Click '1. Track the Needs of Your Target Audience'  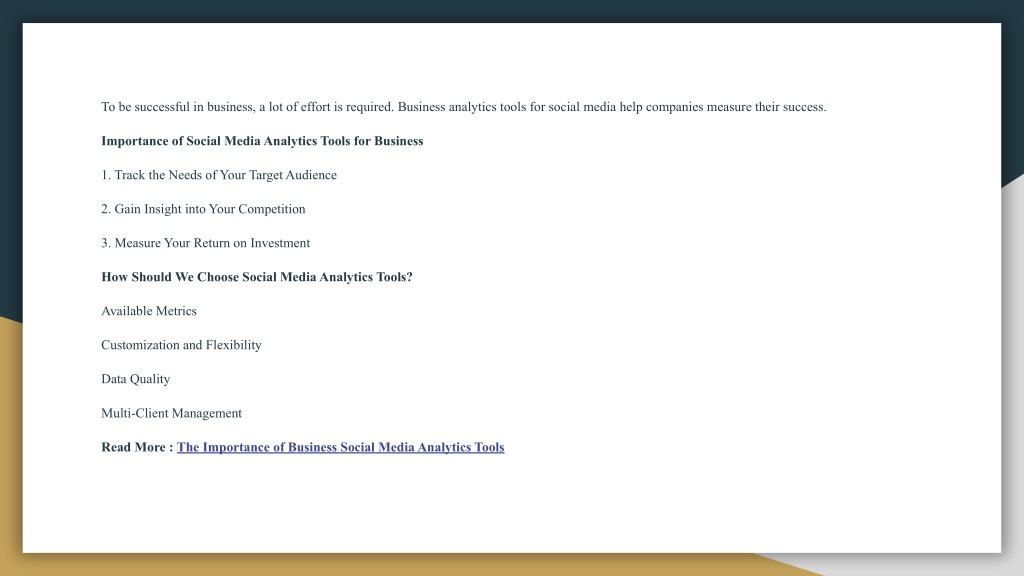tap(219, 175)
